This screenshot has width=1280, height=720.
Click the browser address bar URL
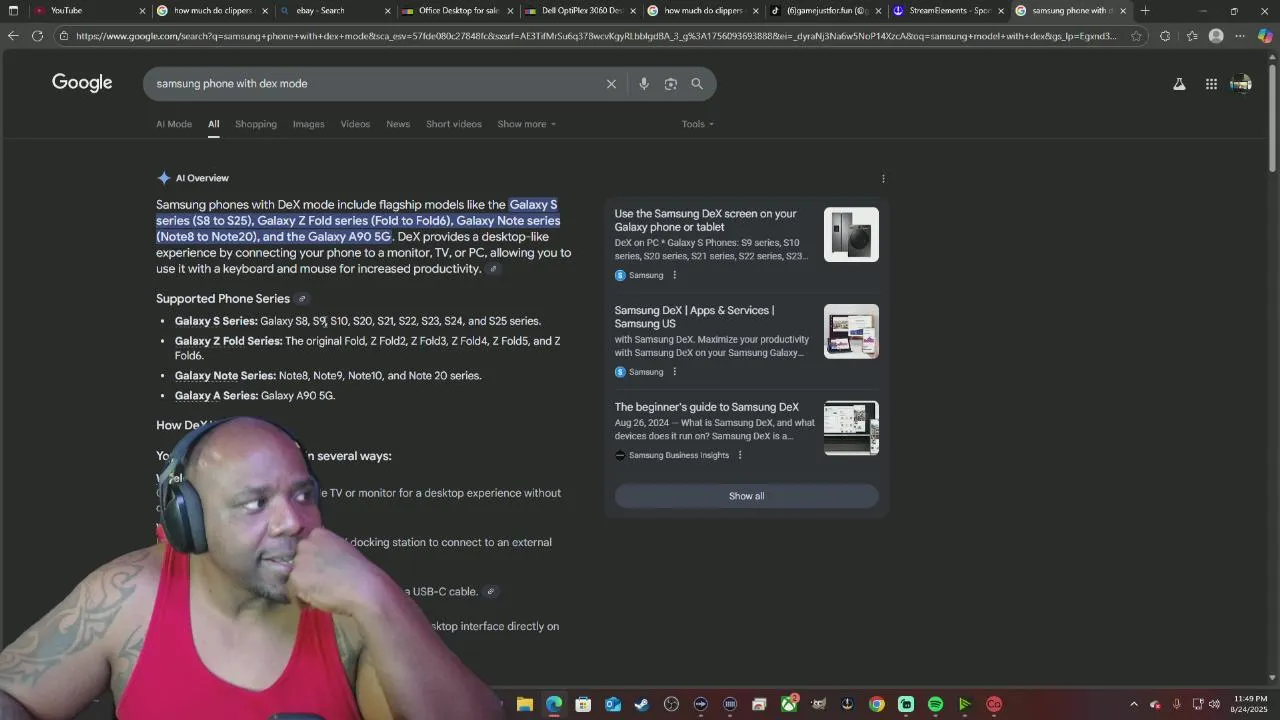[x=596, y=36]
